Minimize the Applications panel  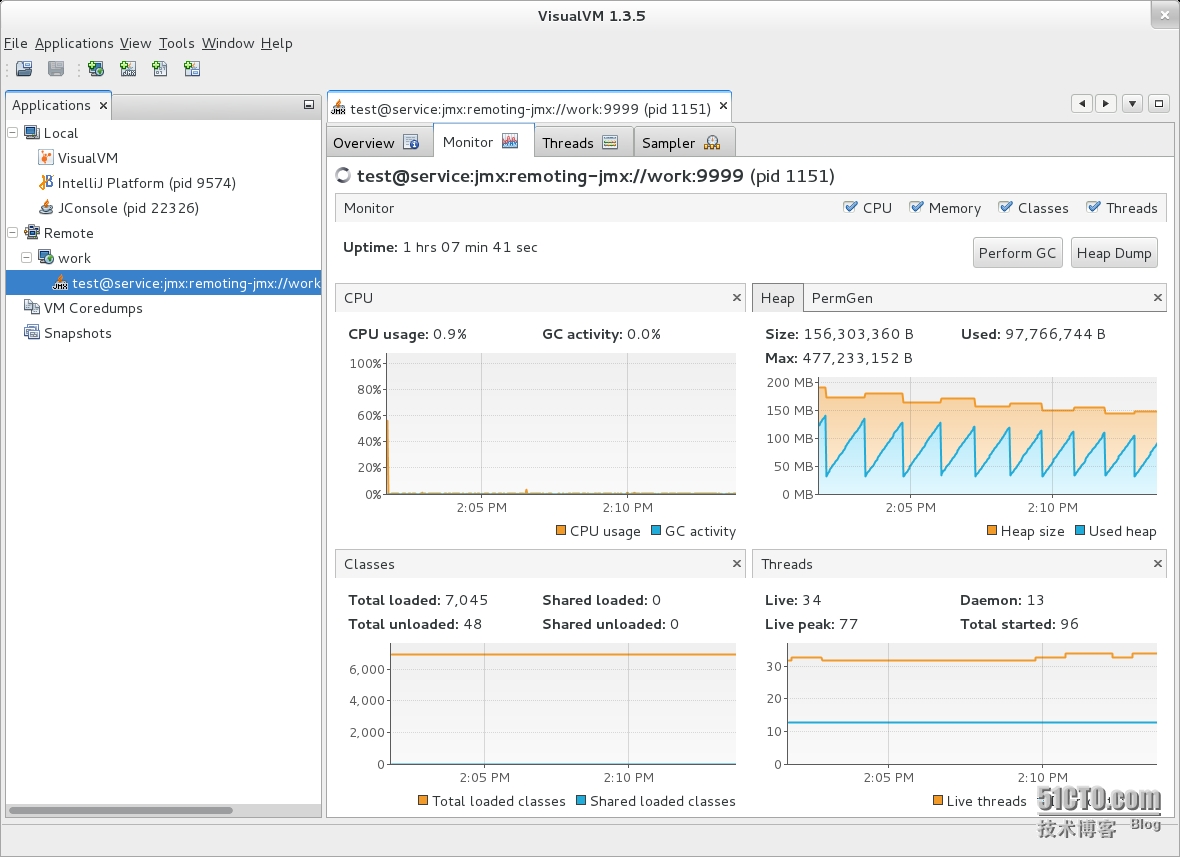309,105
